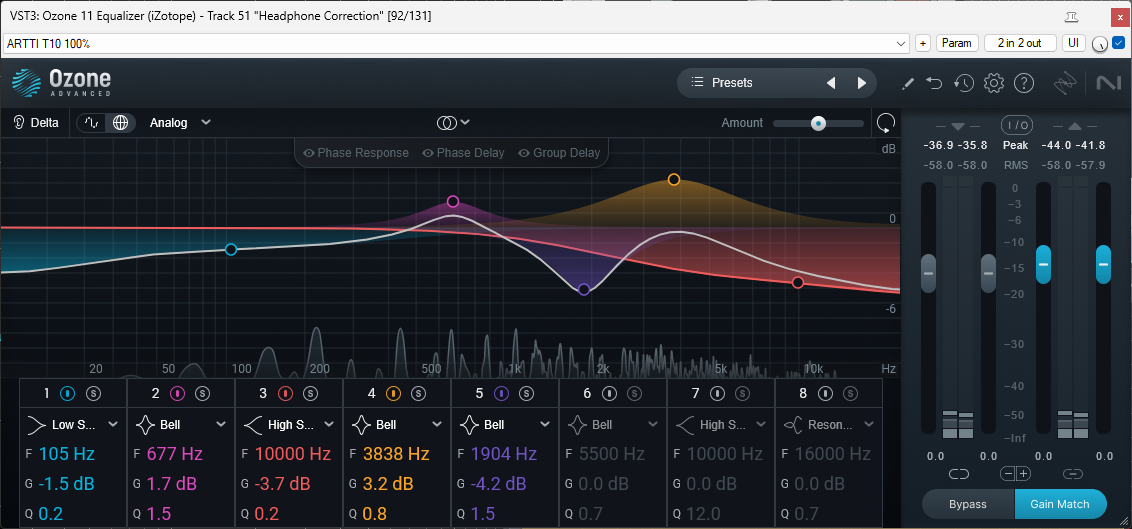Click the magenta band 2 EQ node
This screenshot has width=1132, height=529.
click(453, 201)
